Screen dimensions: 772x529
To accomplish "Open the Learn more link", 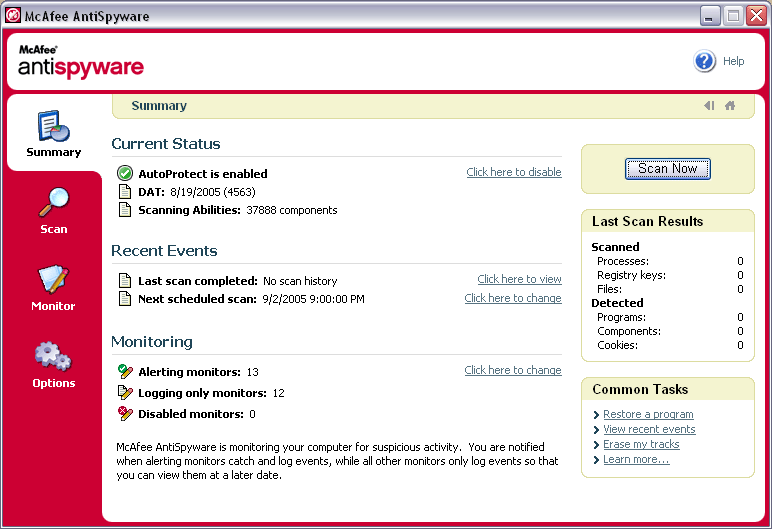I will 636,459.
